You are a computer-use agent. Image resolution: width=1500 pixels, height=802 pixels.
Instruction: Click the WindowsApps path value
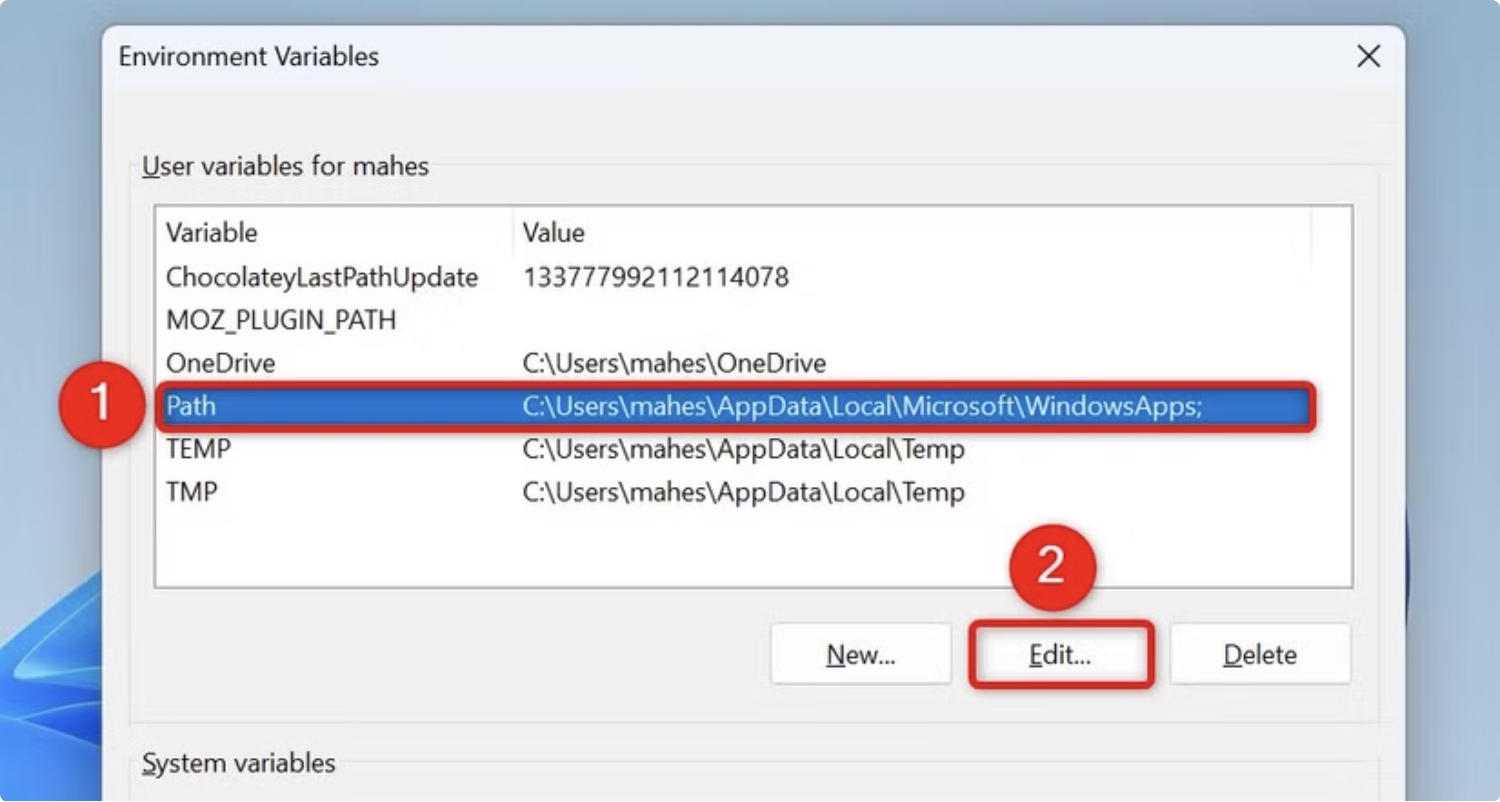(863, 407)
